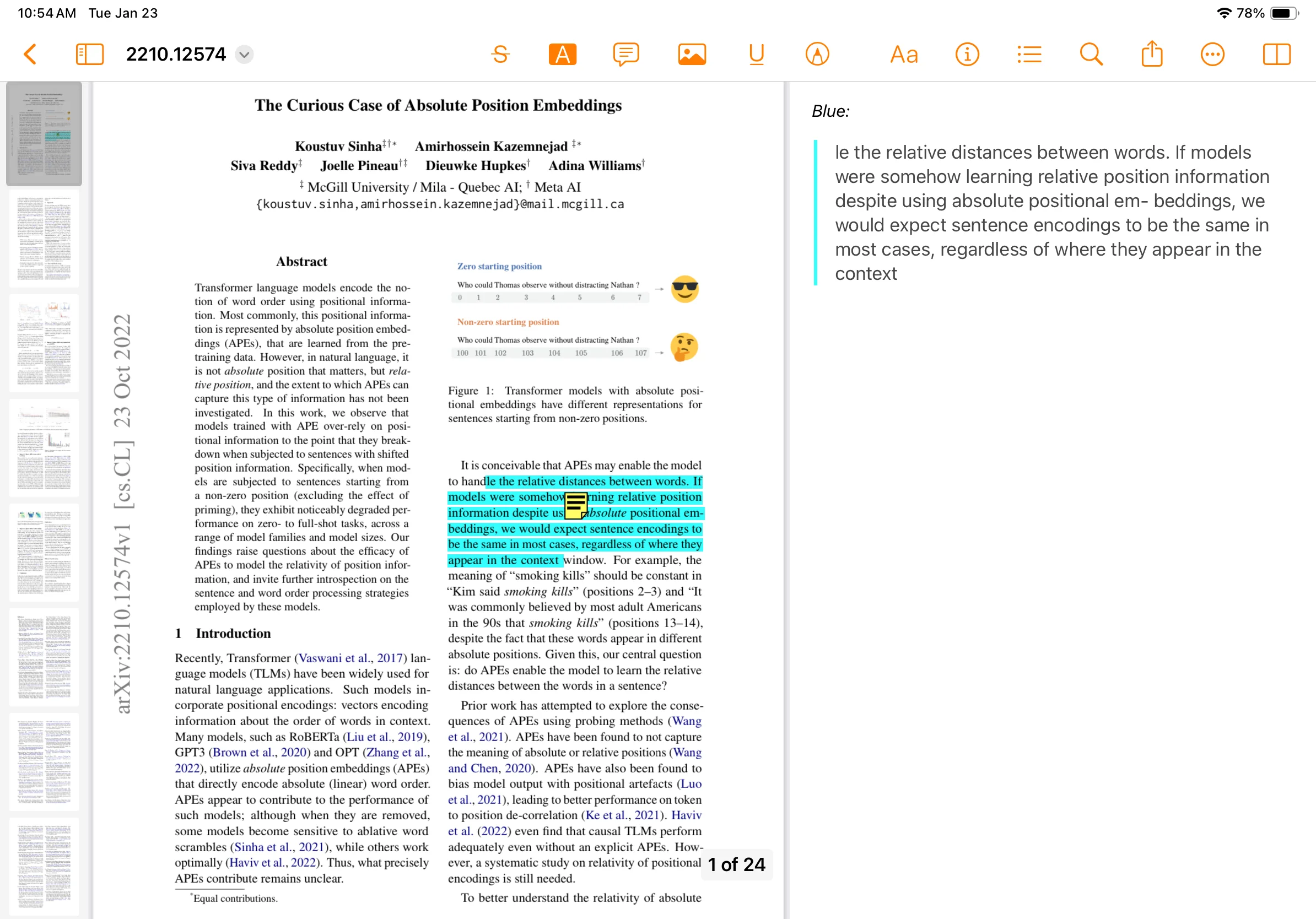The image size is (1316, 919).
Task: Select the strikethrough annotation tool
Action: 499,53
